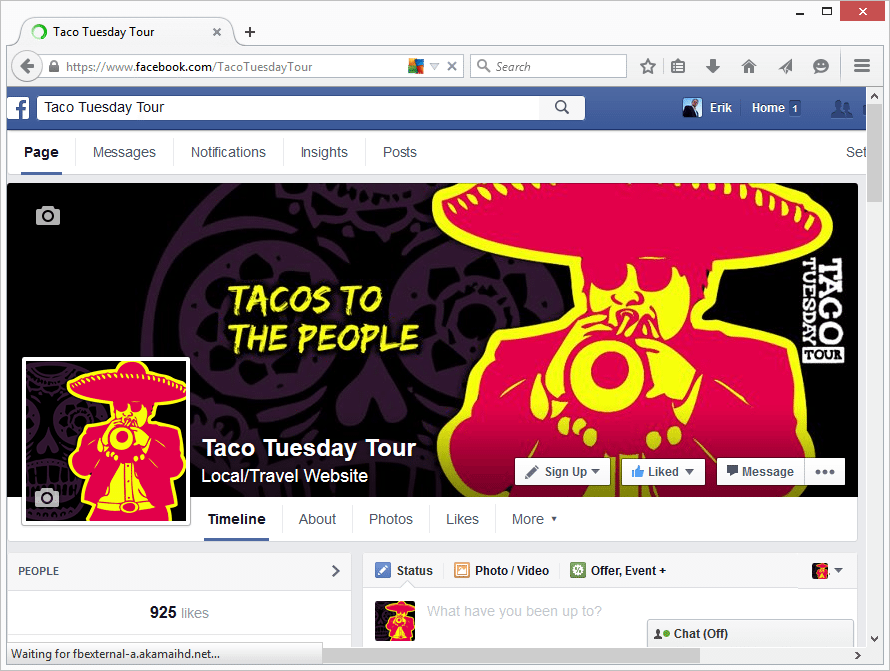Click the chat smiley toolbar icon
890x671 pixels.
821,66
